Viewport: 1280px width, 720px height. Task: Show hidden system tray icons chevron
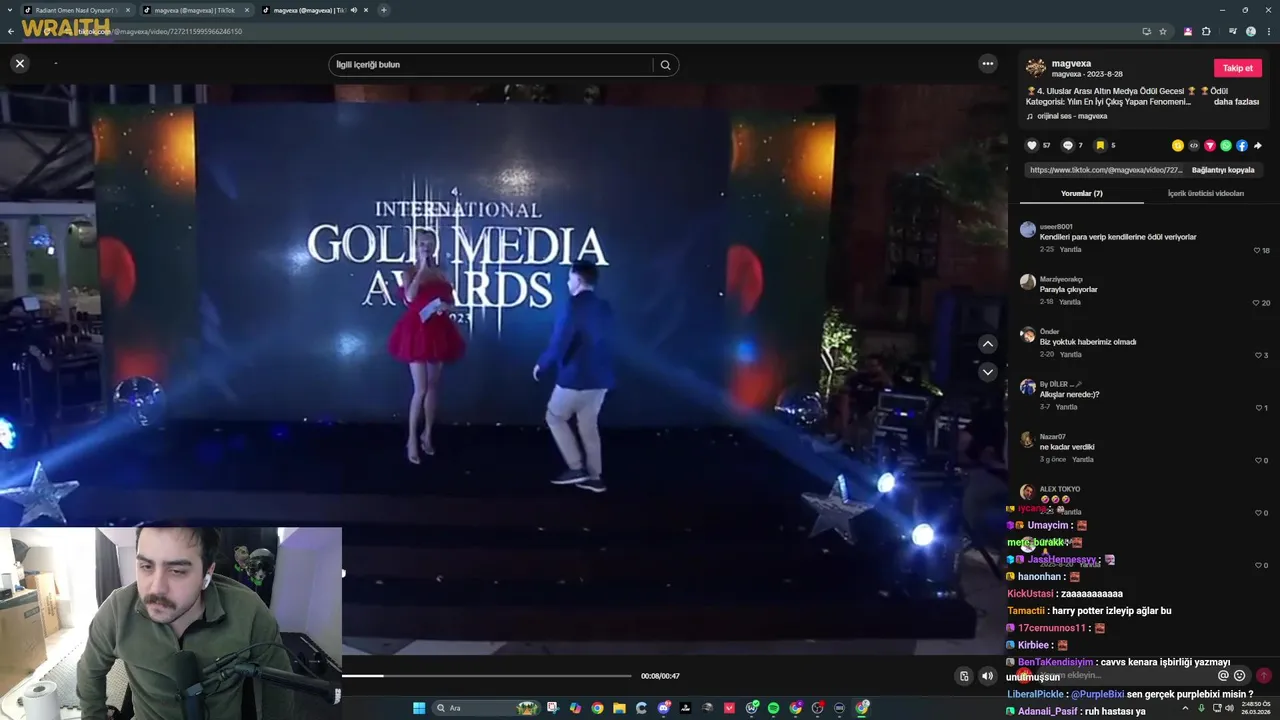tap(1186, 708)
